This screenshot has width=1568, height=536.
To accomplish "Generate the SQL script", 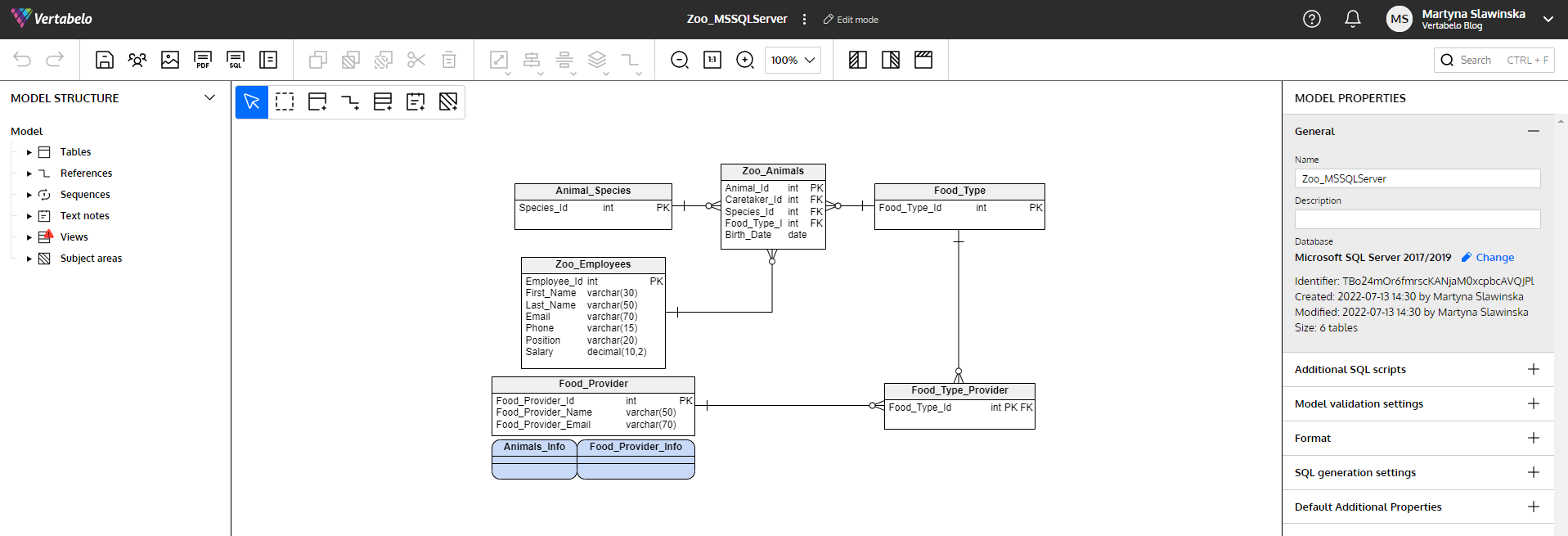I will coord(236,60).
